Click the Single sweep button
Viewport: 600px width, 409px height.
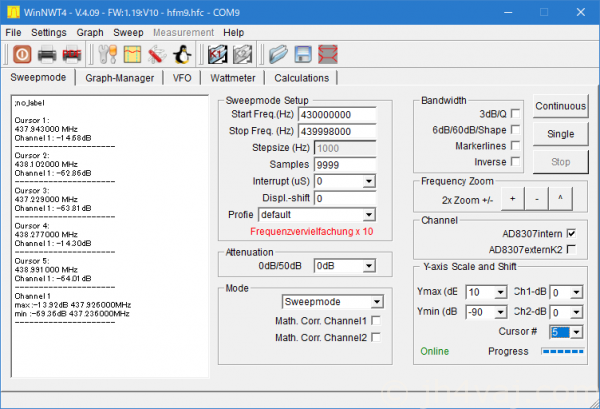[x=560, y=134]
